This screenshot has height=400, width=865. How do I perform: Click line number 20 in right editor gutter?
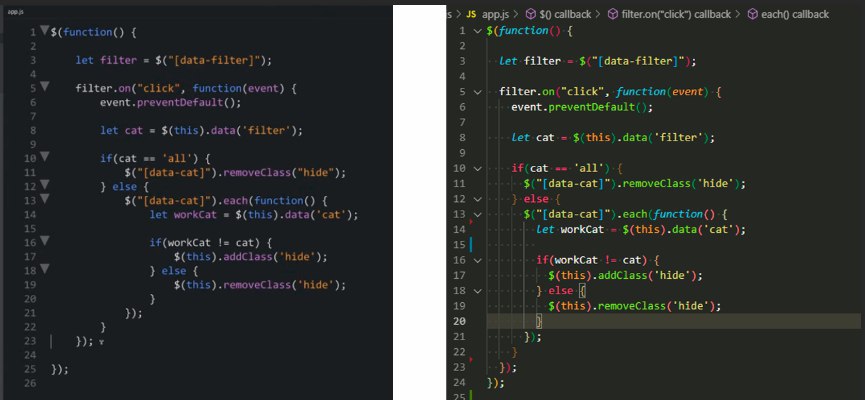(x=460, y=321)
